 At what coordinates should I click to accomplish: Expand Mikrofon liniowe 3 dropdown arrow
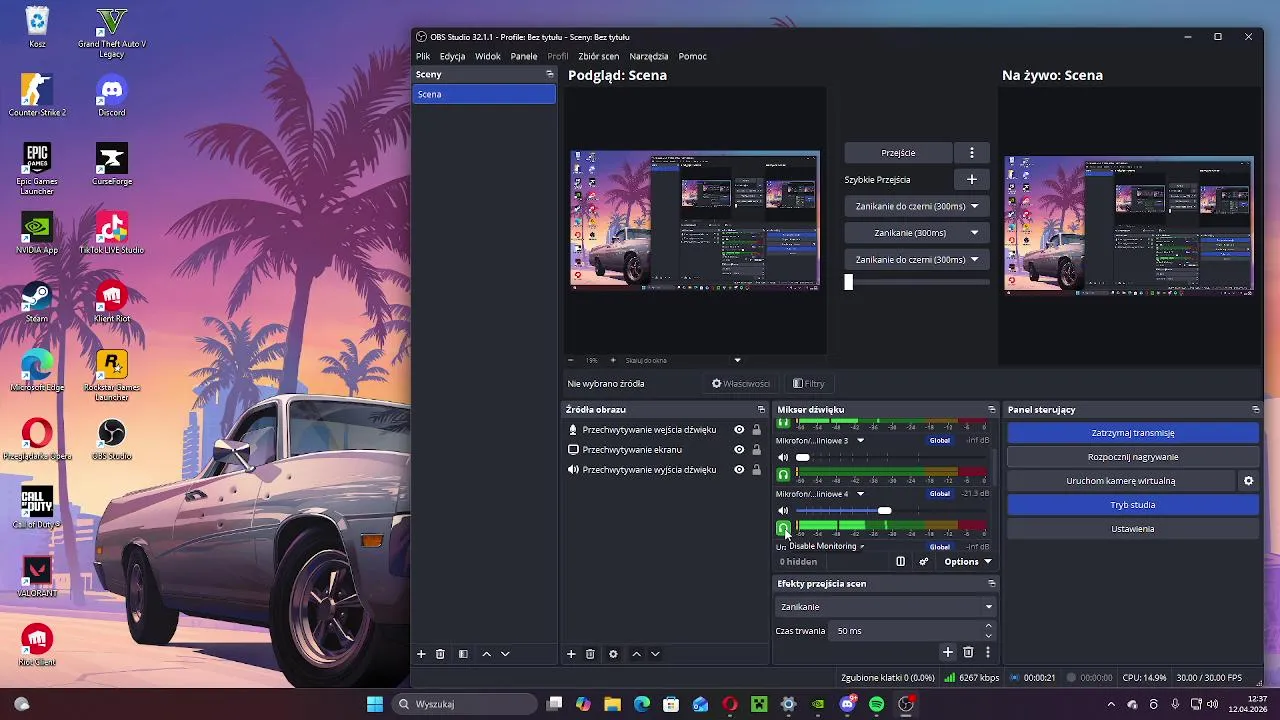[x=860, y=440]
